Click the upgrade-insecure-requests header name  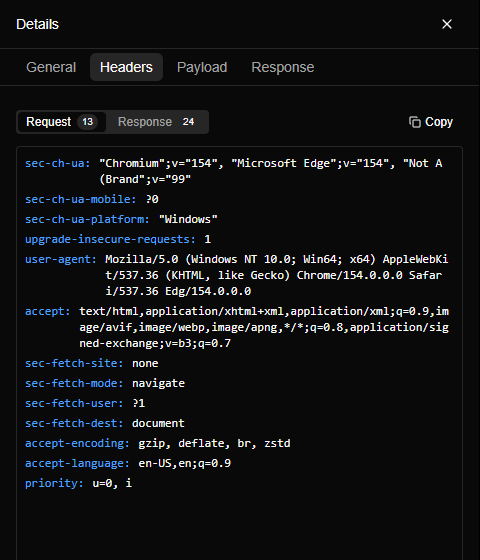[110, 239]
